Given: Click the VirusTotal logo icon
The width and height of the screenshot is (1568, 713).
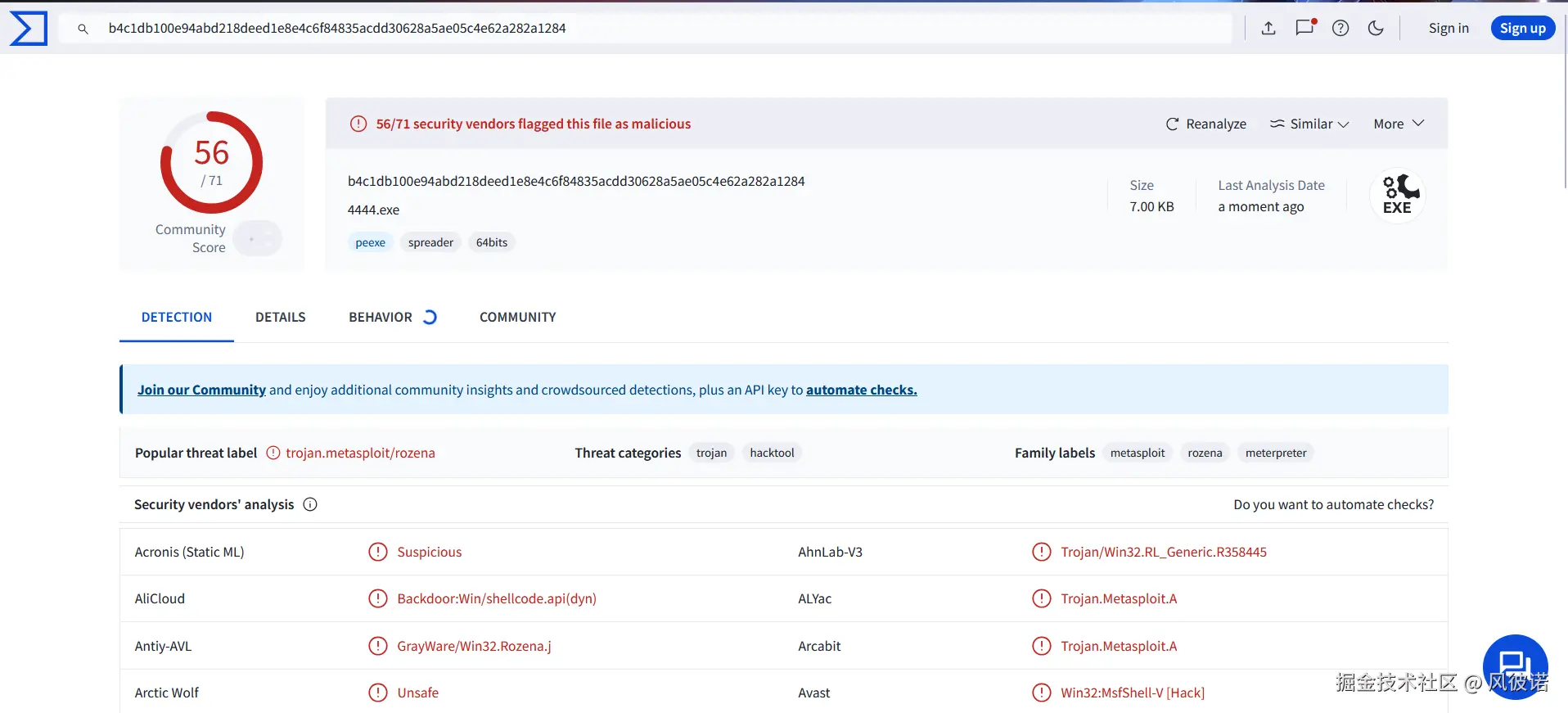Looking at the screenshot, I should pyautogui.click(x=29, y=29).
